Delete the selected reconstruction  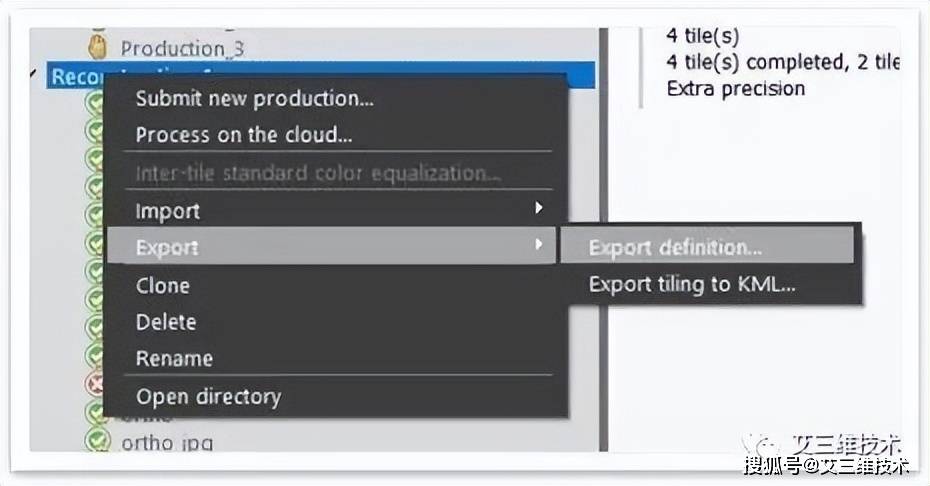point(165,322)
